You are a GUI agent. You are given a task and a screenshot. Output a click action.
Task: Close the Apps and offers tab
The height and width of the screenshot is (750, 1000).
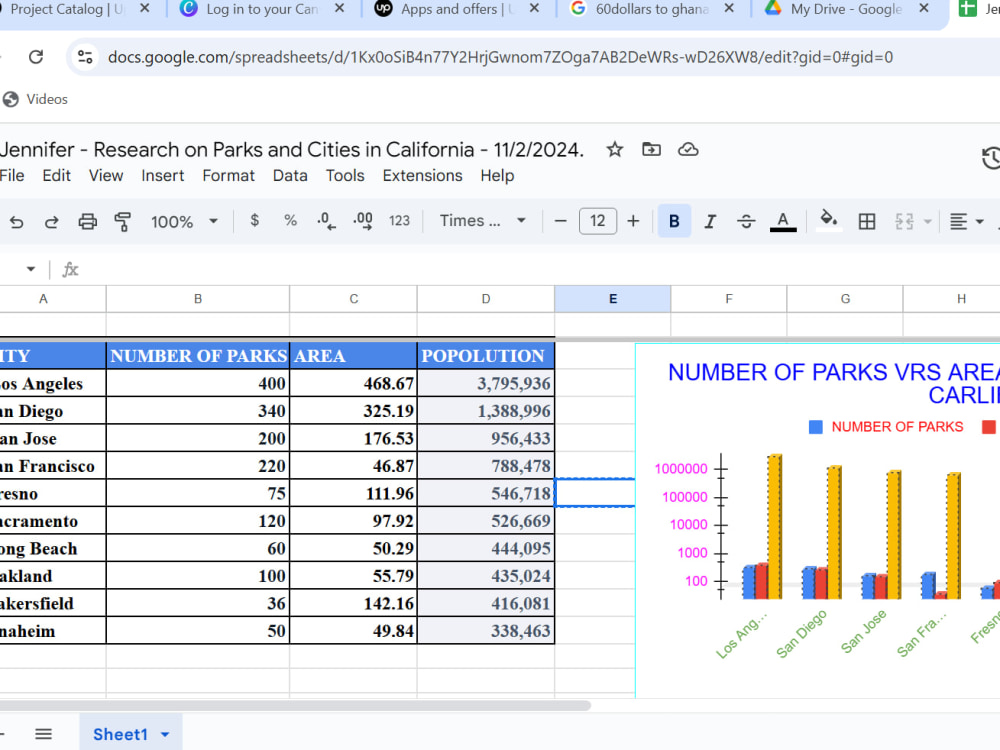[x=534, y=8]
